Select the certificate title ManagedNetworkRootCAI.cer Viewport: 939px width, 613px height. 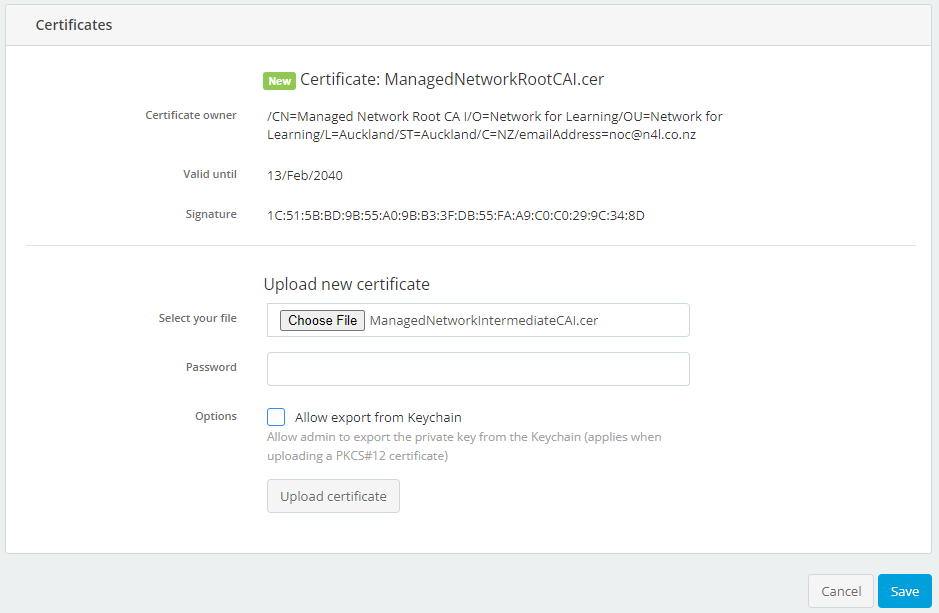pyautogui.click(x=450, y=80)
